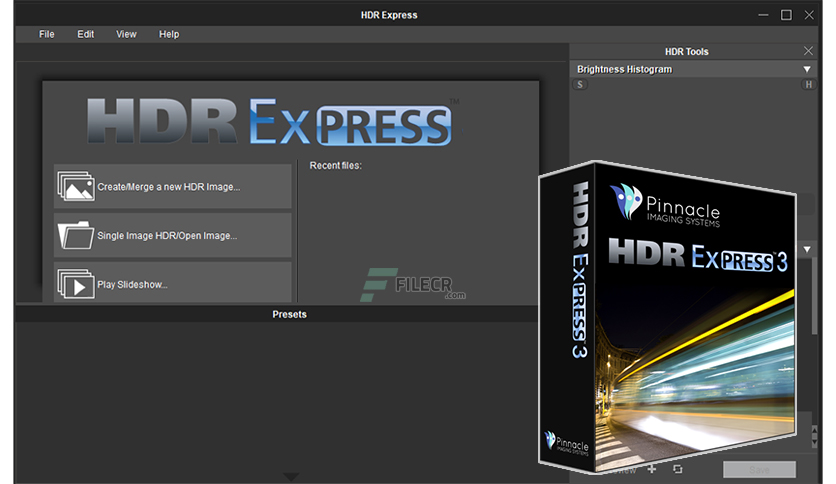This screenshot has width=836, height=484.
Task: Click the Create/Merge HDR image stack icon
Action: [x=76, y=186]
